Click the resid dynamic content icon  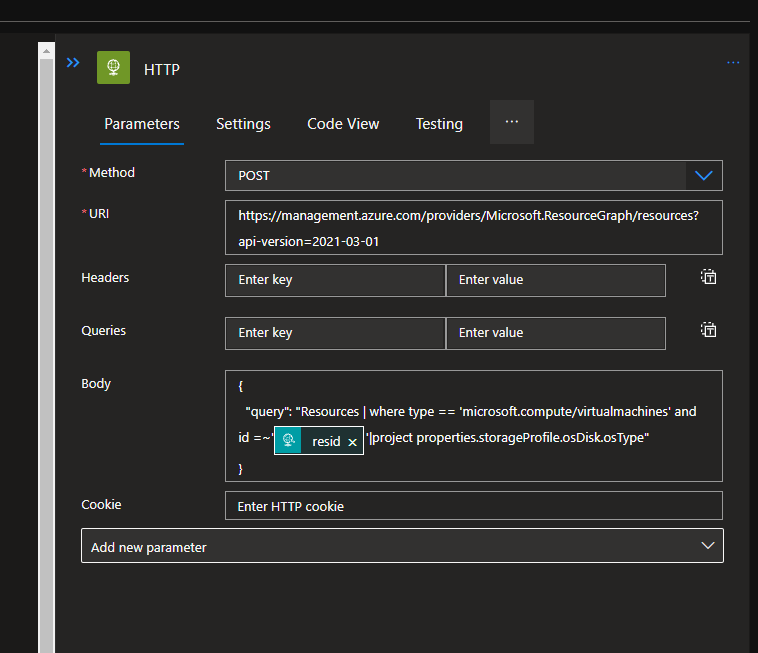(289, 440)
